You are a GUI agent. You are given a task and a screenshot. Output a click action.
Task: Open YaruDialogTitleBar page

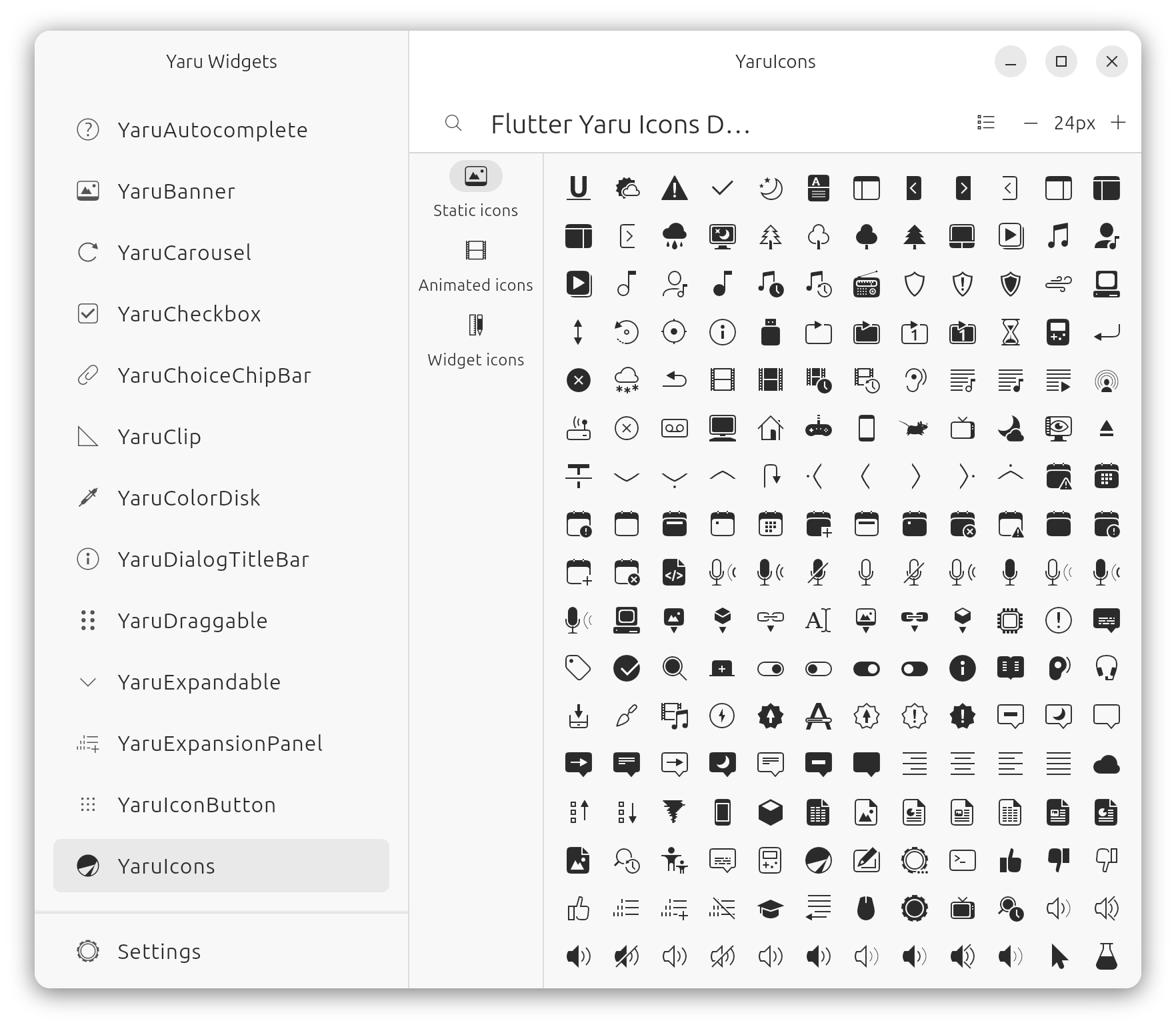[x=221, y=559]
